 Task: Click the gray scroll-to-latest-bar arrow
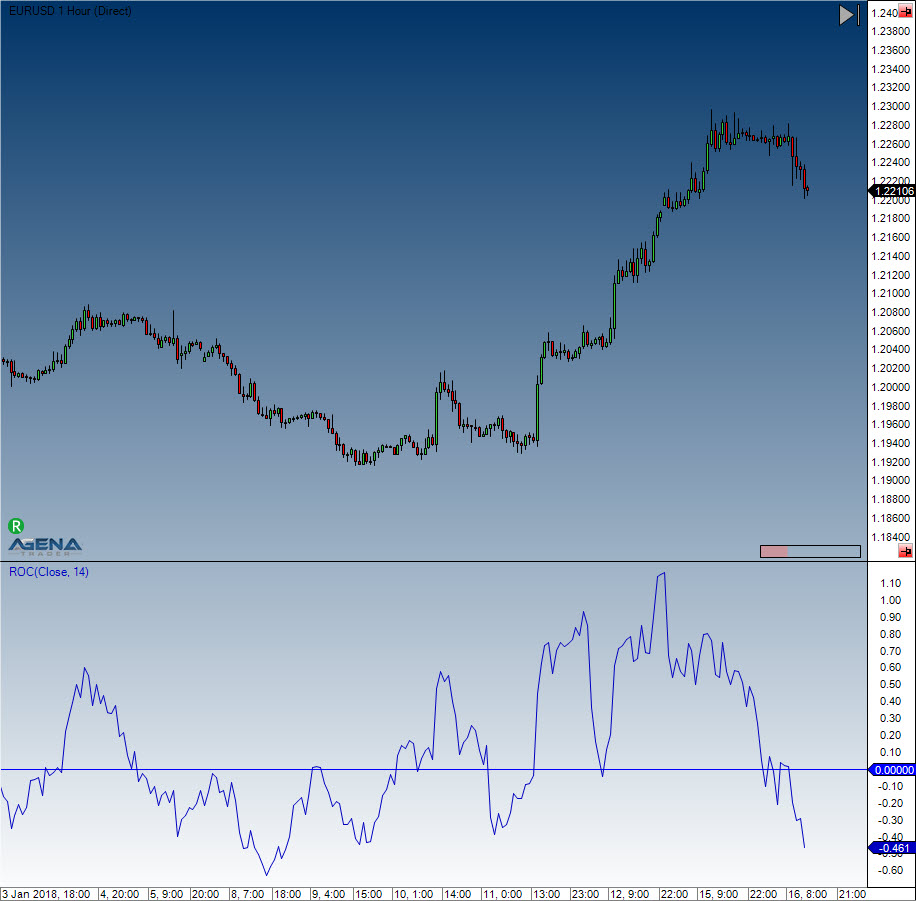pyautogui.click(x=847, y=14)
